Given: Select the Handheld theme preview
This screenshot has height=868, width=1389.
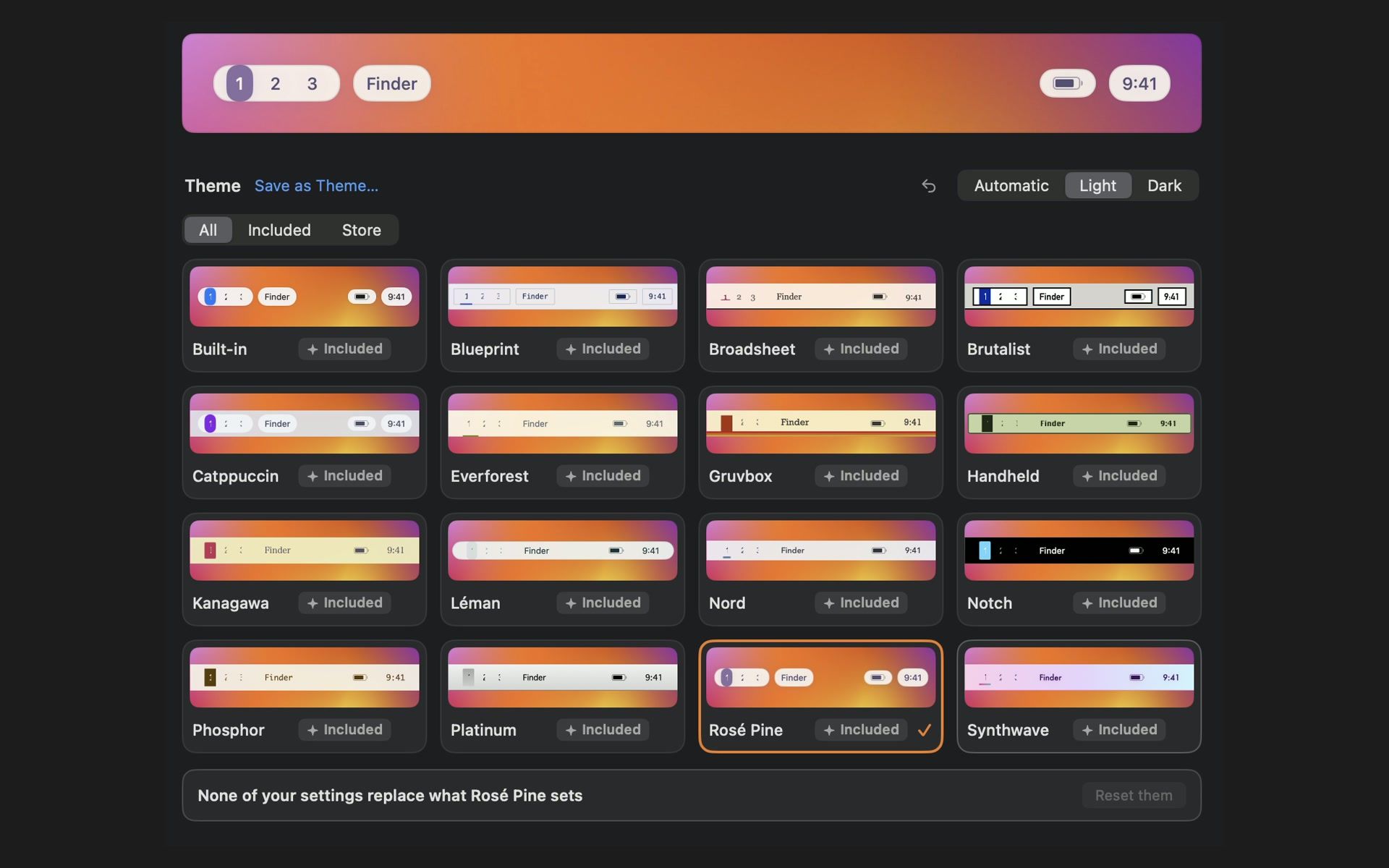Looking at the screenshot, I should (1079, 423).
